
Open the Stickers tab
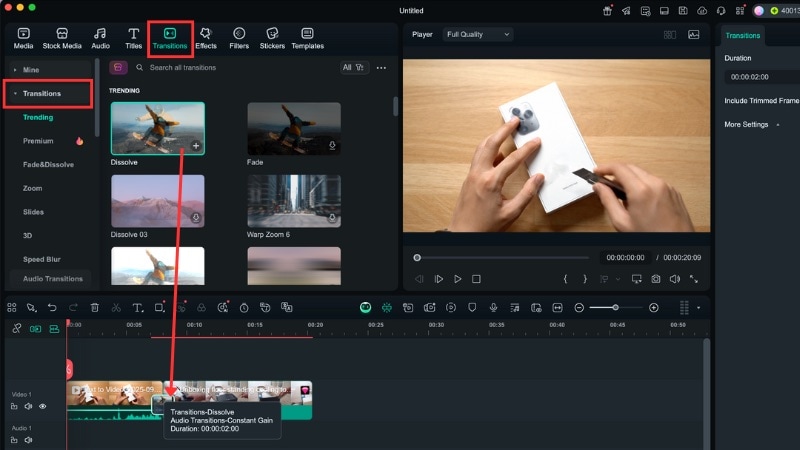[x=272, y=39]
